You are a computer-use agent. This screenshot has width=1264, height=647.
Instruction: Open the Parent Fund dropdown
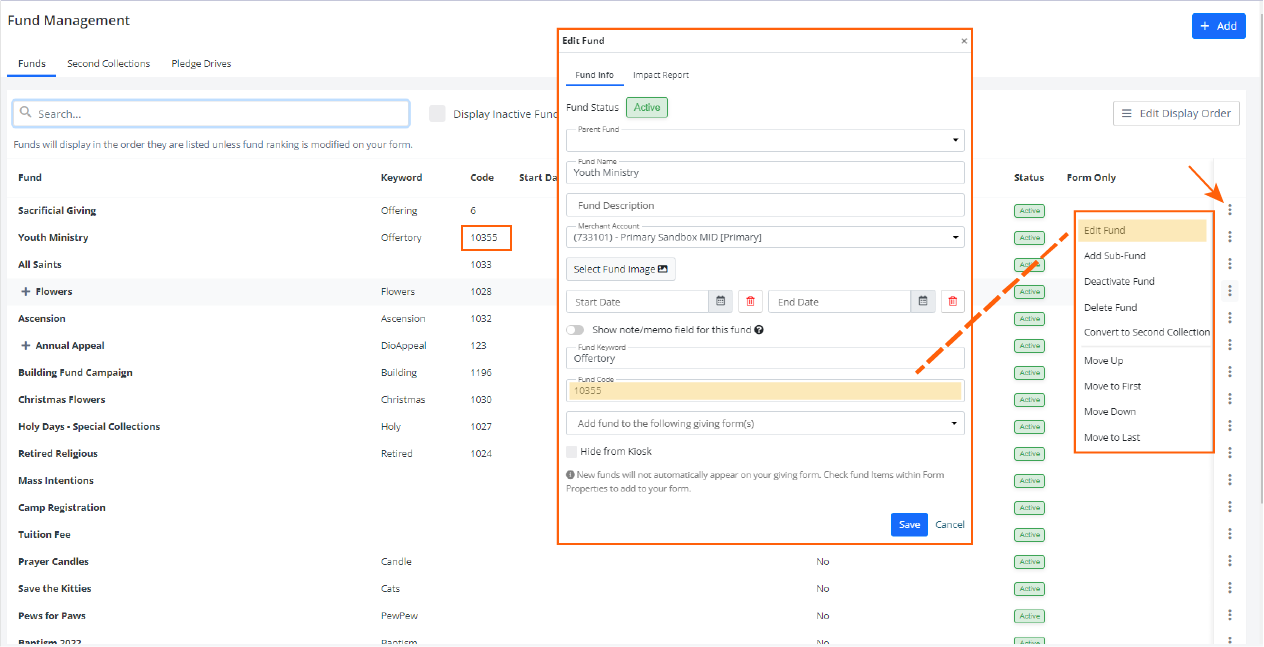pyautogui.click(x=765, y=140)
